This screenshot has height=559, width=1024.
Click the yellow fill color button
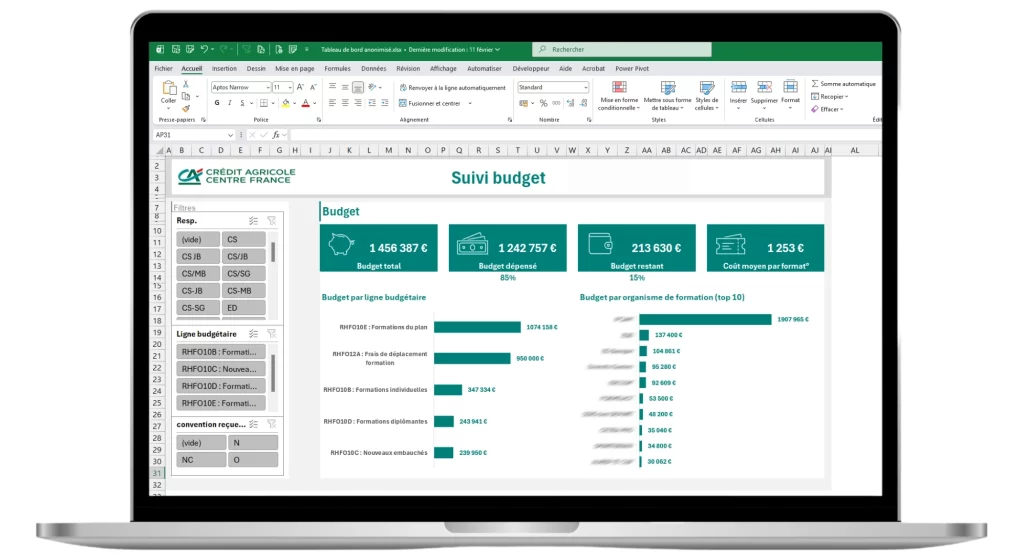(x=285, y=103)
